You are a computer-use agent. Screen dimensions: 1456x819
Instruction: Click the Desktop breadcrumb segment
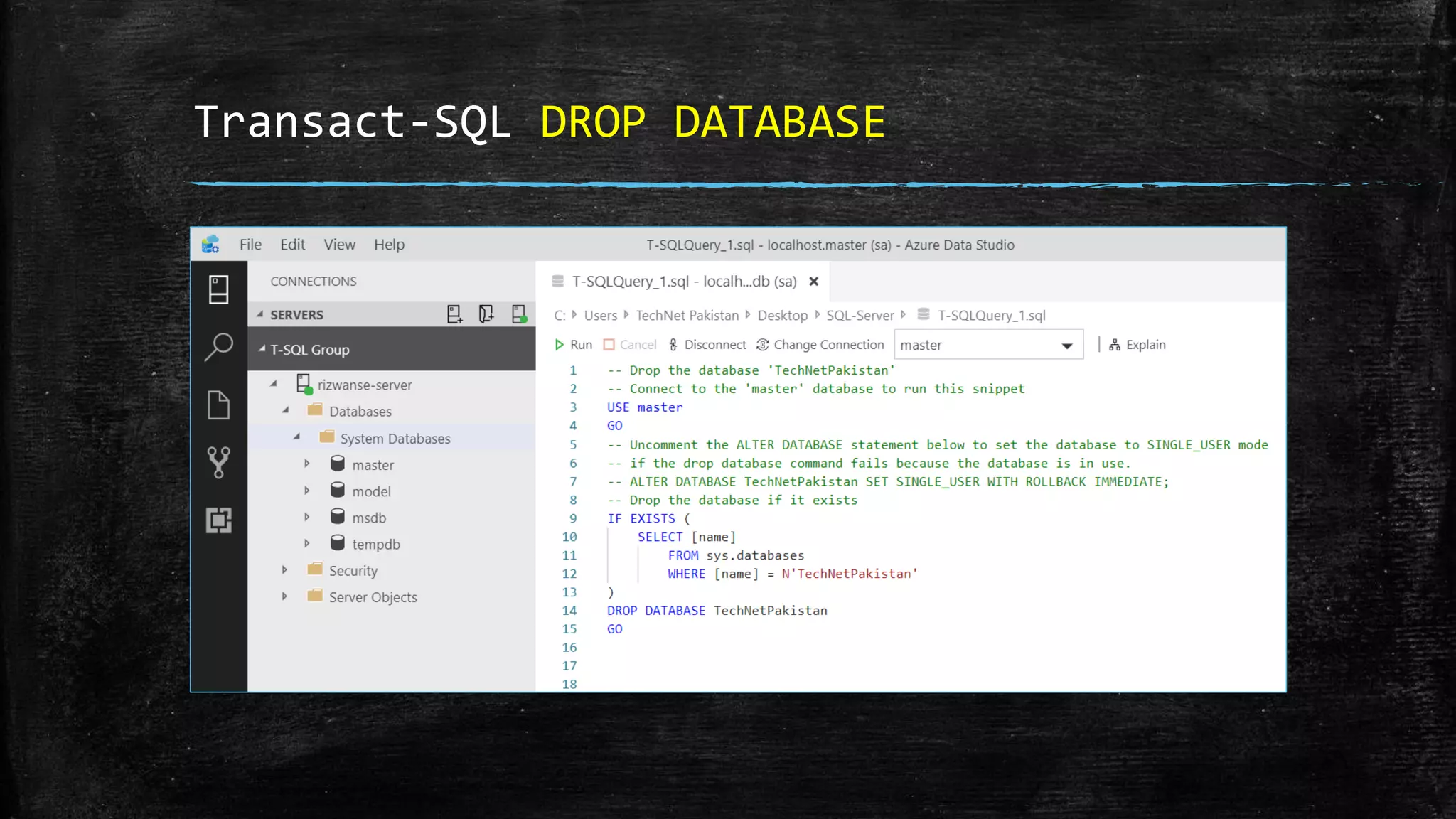tap(783, 315)
